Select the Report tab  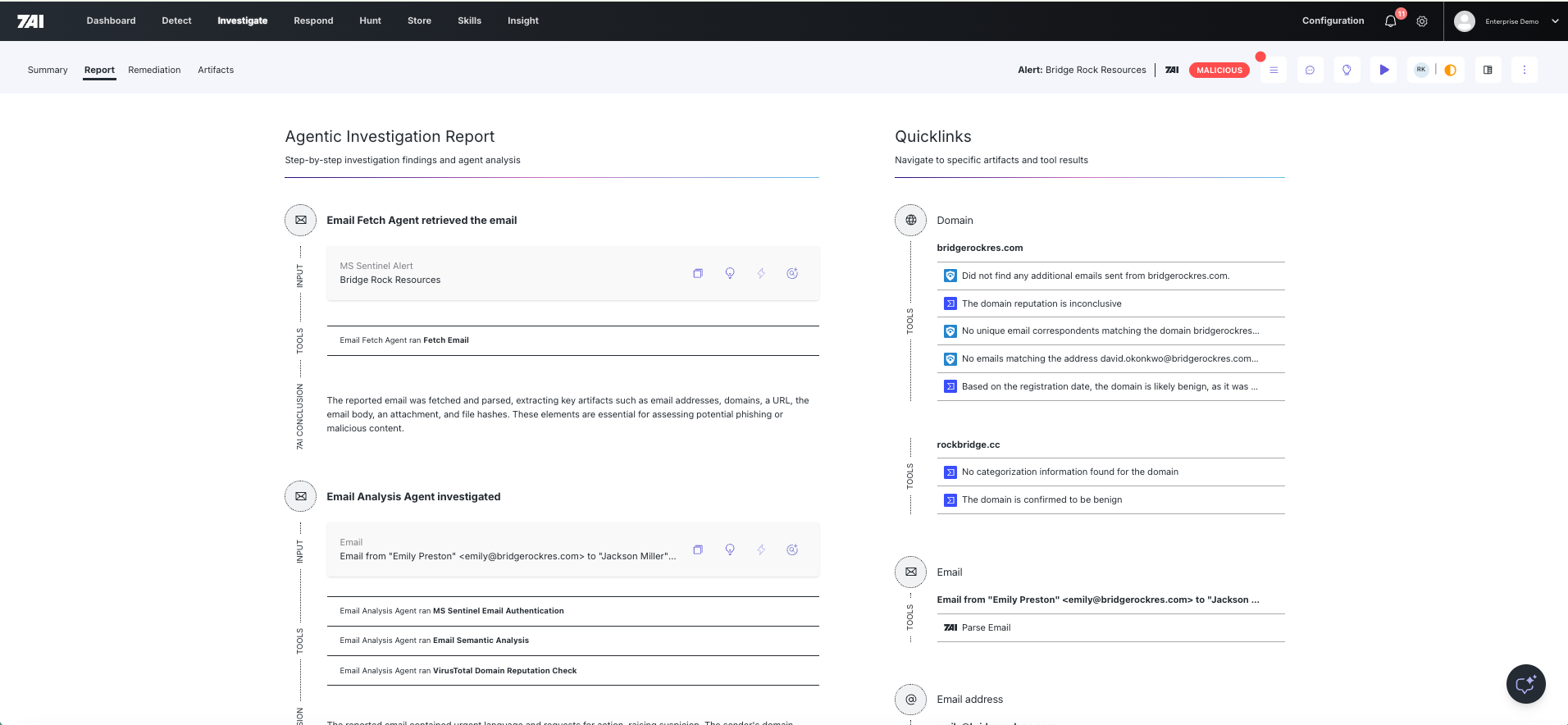coord(99,70)
